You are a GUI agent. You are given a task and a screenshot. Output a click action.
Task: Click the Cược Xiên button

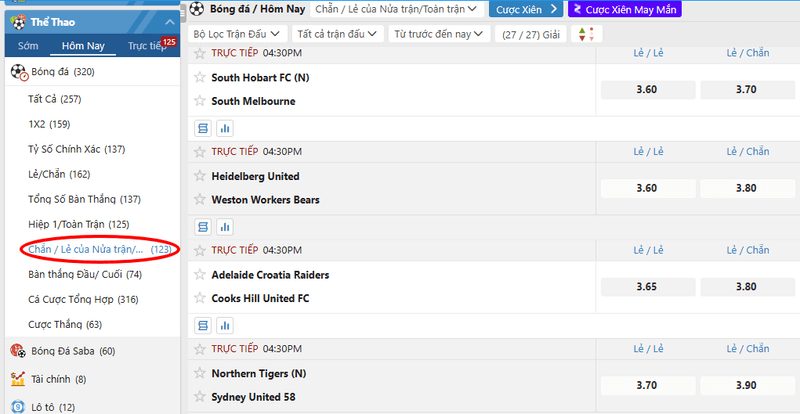[x=526, y=9]
